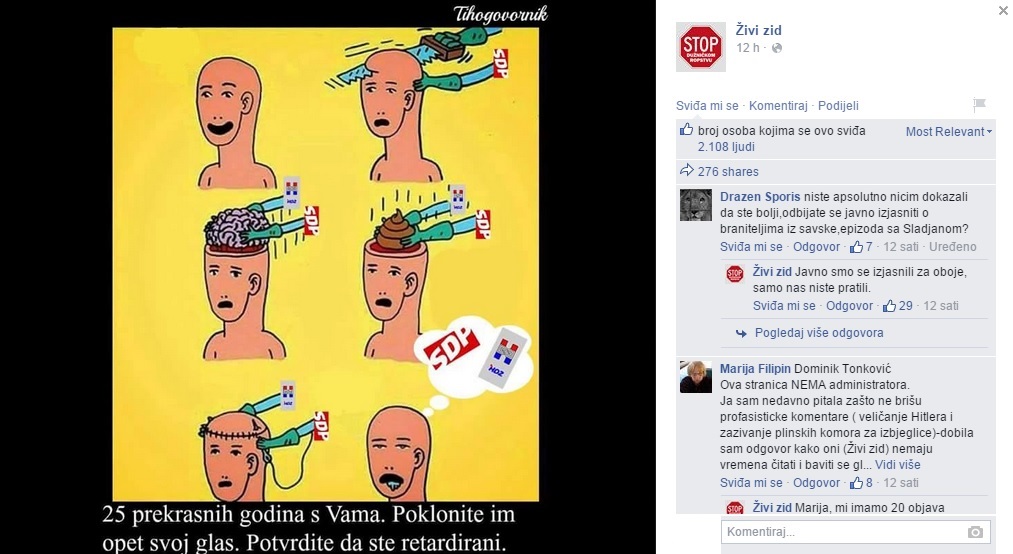
Task: Click Komentiraj under the post
Action: [778, 106]
